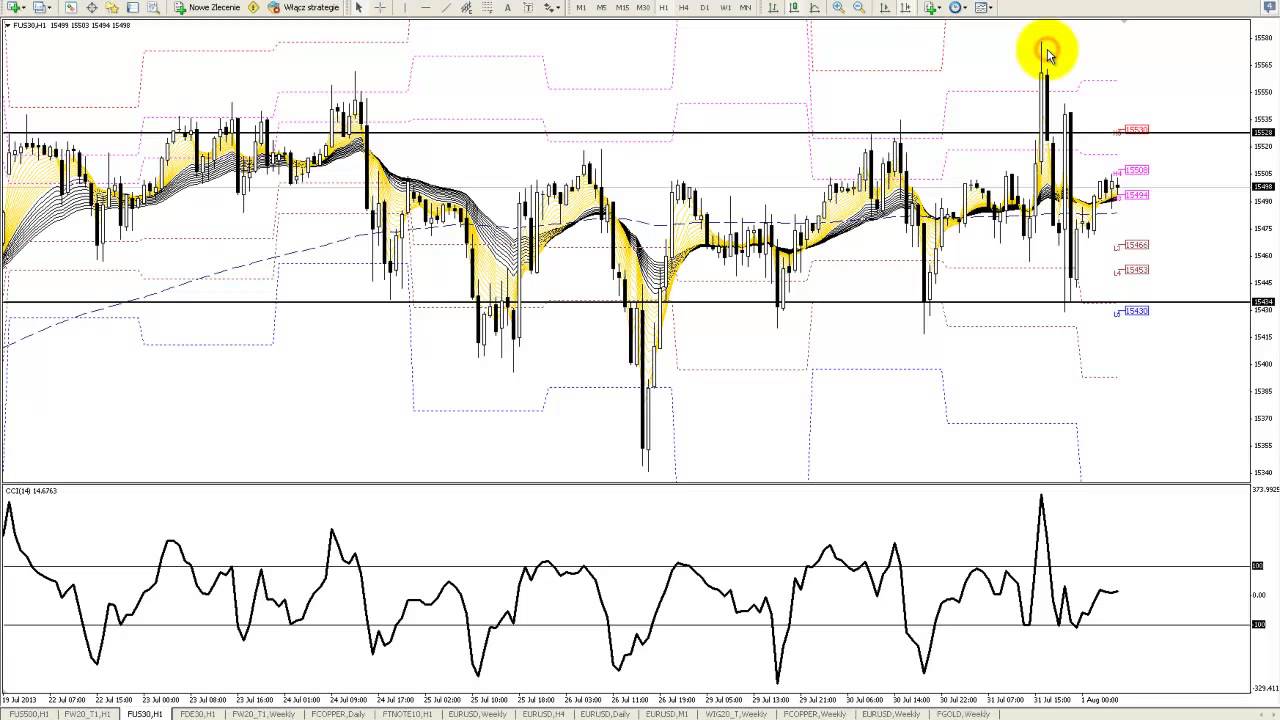The width and height of the screenshot is (1280, 720).
Task: Click the zoom out magnifier
Action: click(x=859, y=7)
